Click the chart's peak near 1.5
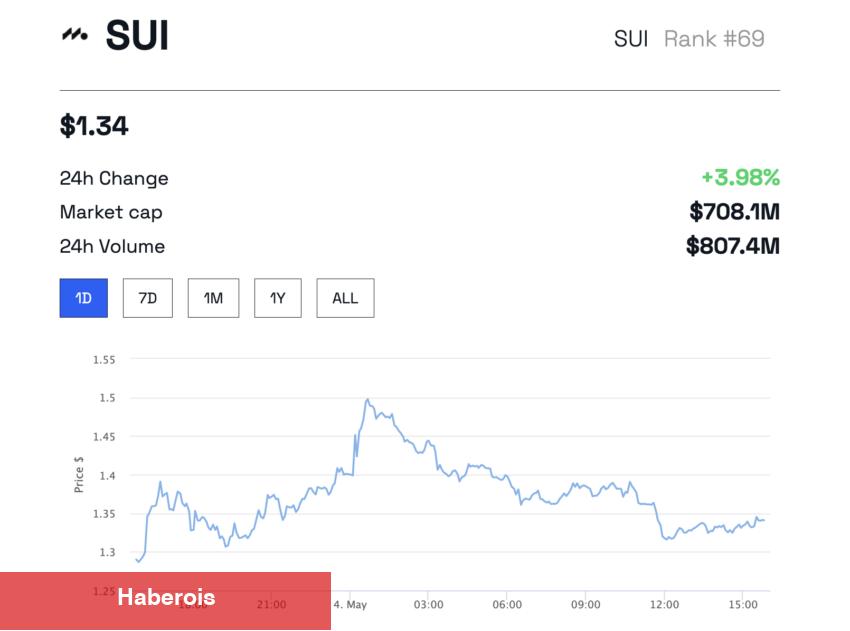The width and height of the screenshot is (850, 631). point(367,400)
